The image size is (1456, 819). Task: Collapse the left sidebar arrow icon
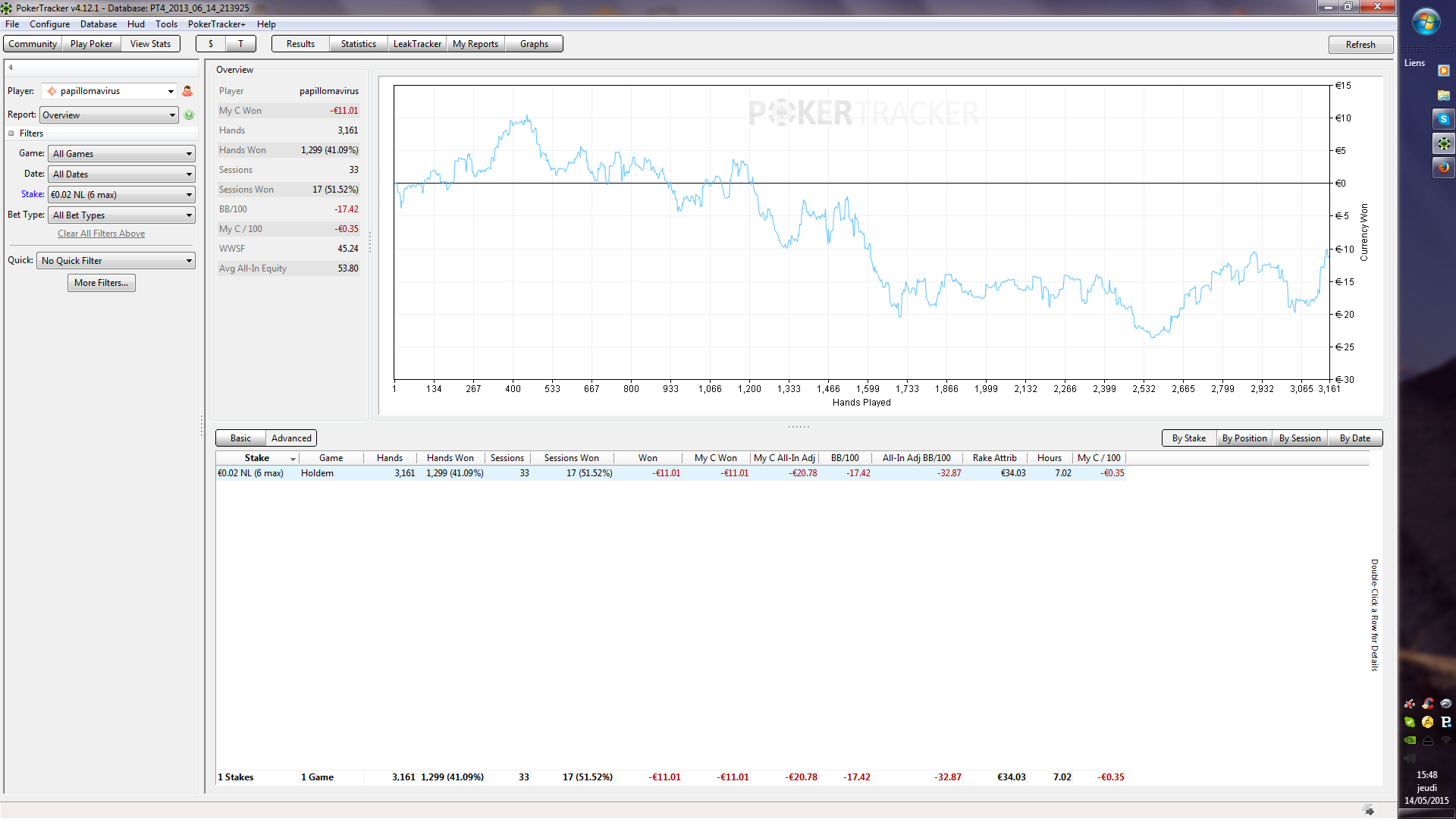point(11,67)
